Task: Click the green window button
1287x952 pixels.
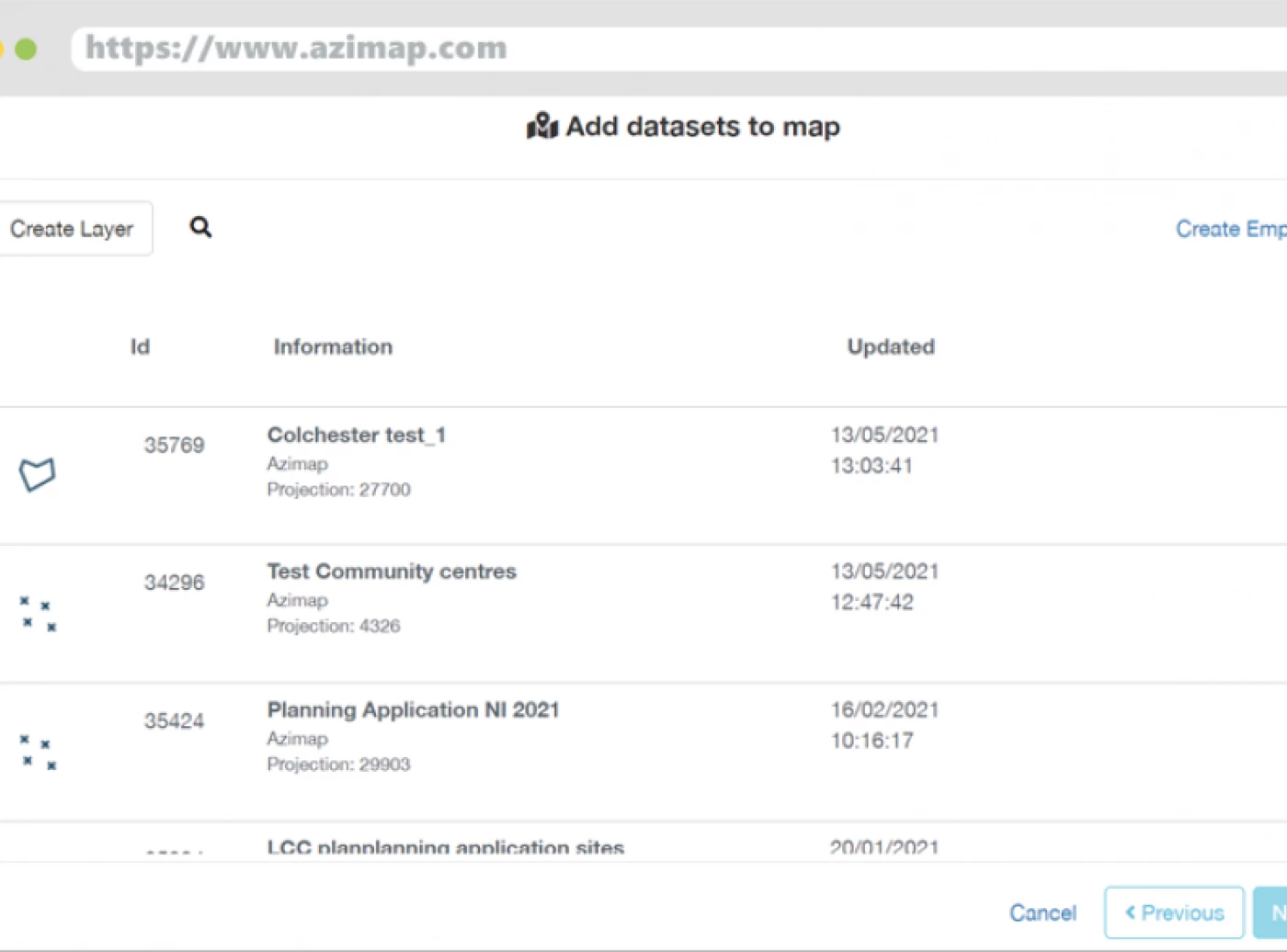Action: click(x=27, y=49)
